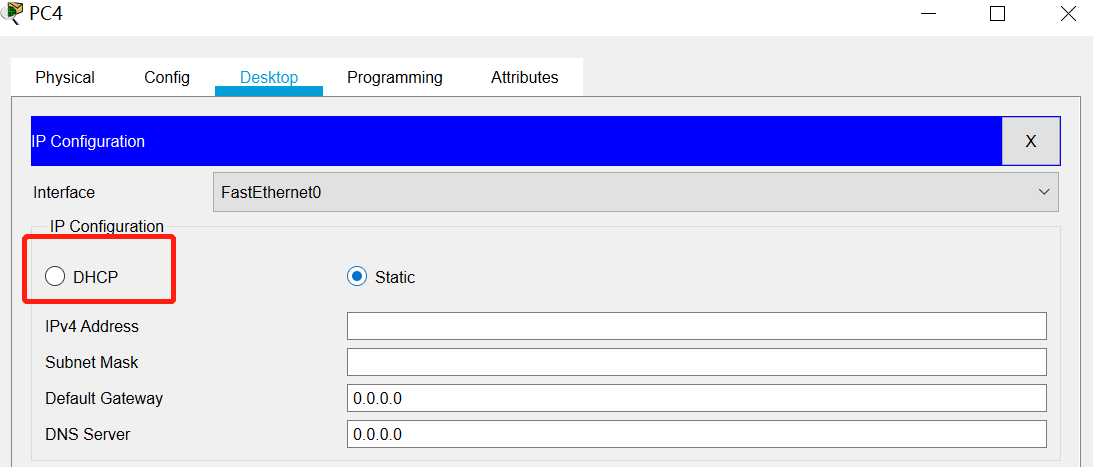
Task: Select the Static radio button
Action: tap(357, 277)
